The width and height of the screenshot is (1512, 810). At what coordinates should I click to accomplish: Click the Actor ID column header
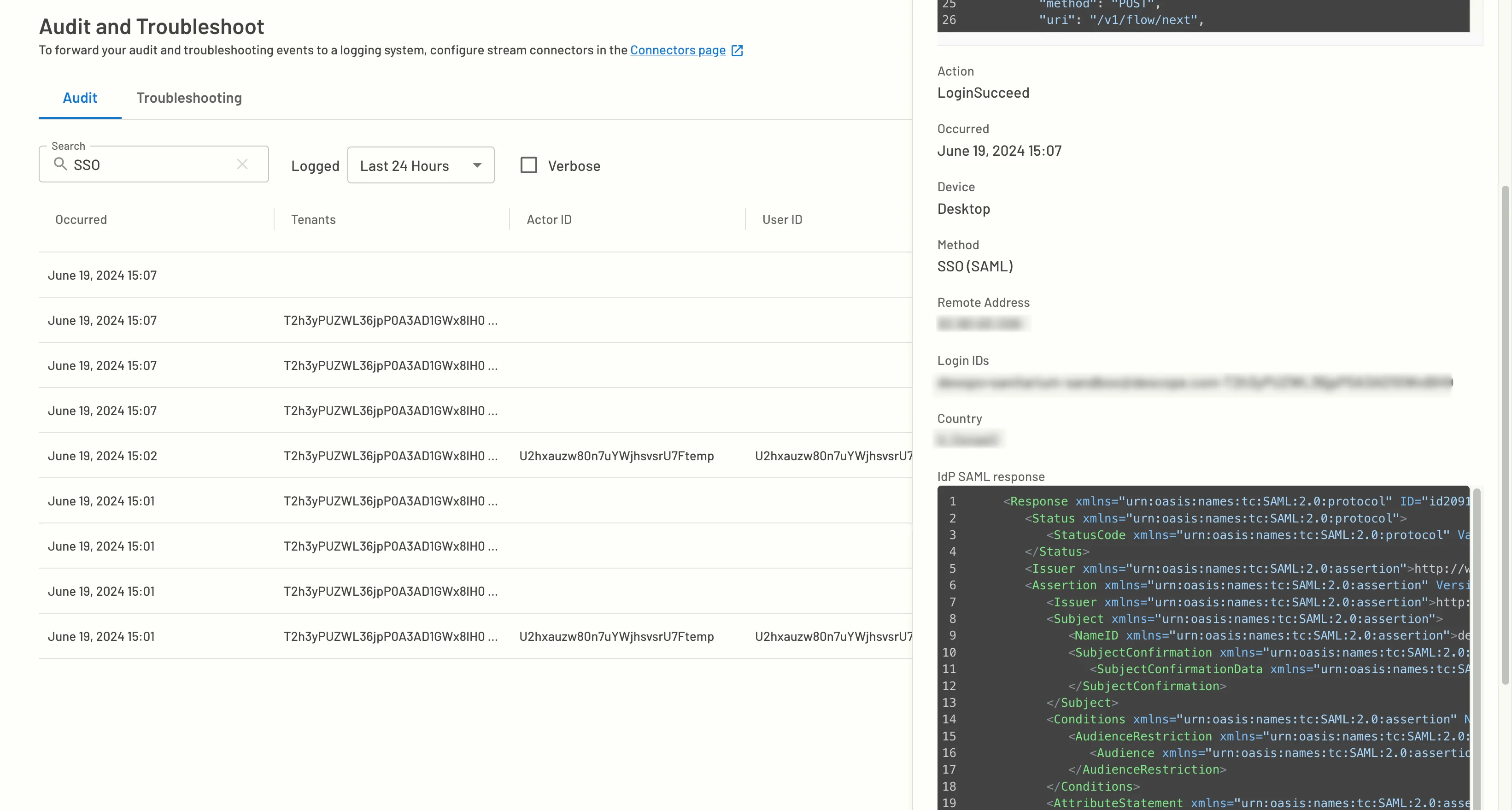pos(549,219)
